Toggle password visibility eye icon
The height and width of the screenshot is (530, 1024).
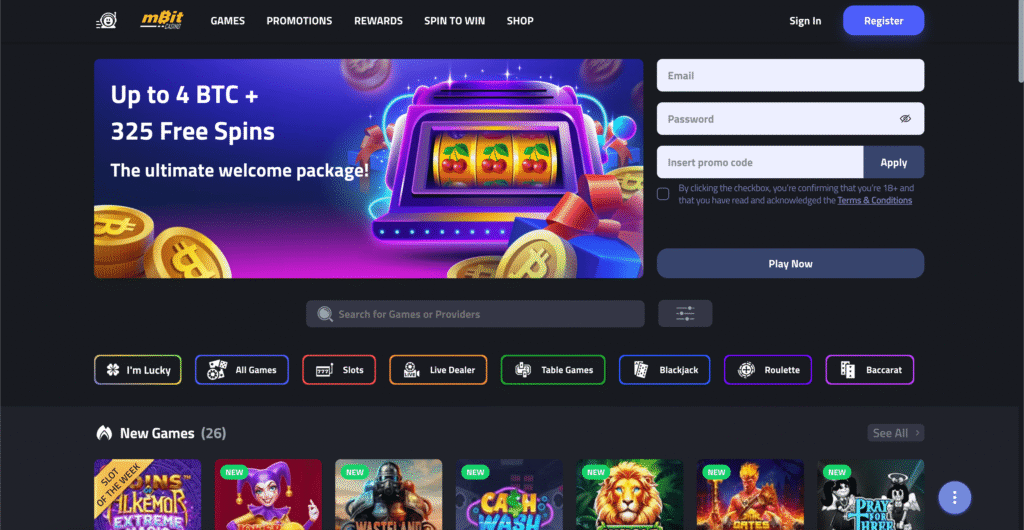click(905, 119)
